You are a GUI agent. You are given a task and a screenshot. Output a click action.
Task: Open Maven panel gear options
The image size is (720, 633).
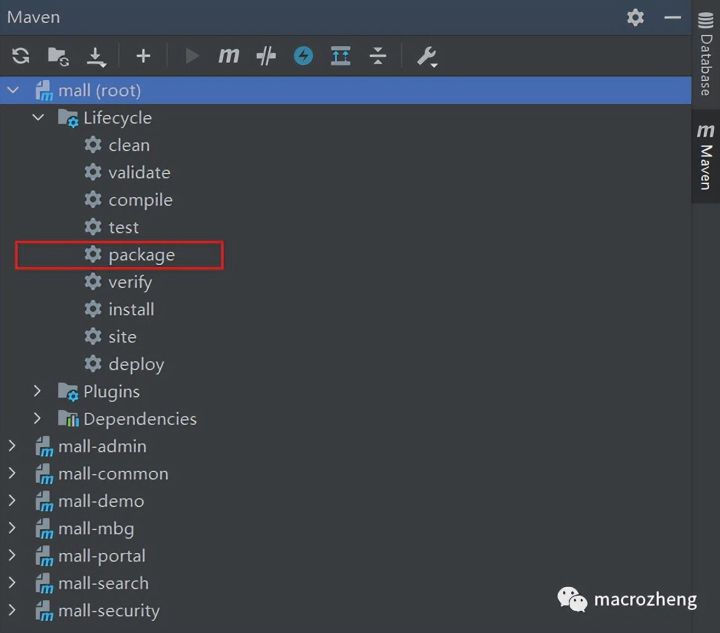click(x=636, y=17)
